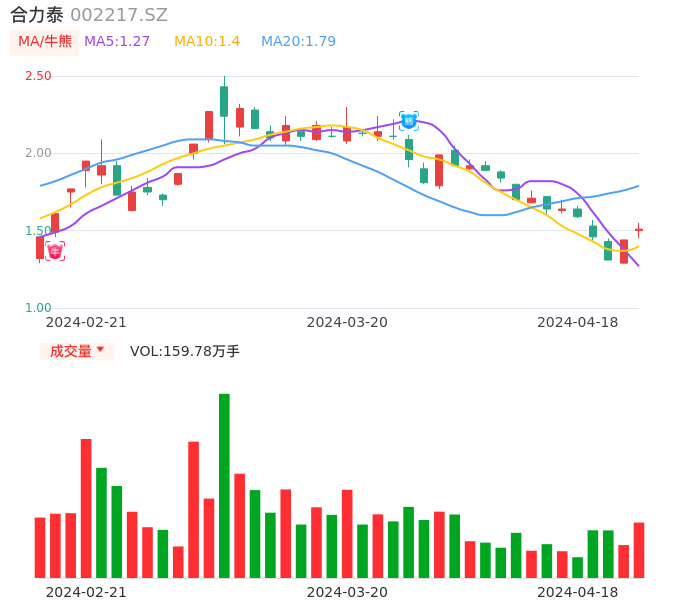Click the 2.50 price axis label
Screen dimensions: 686x606
38,76
